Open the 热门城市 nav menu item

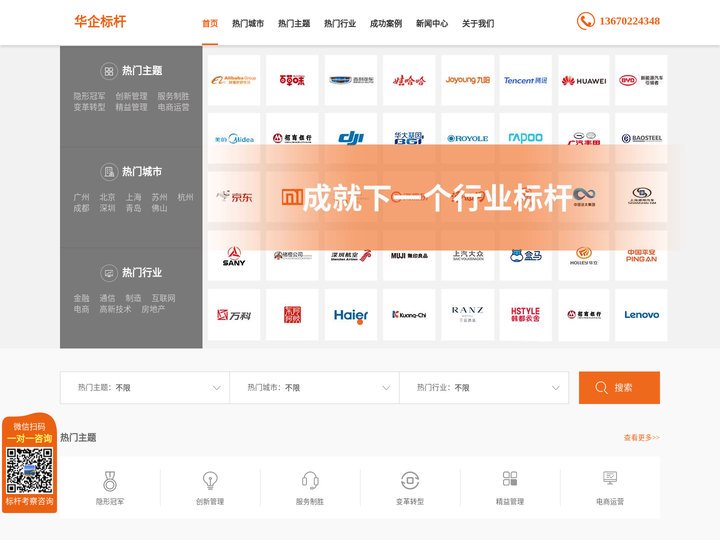click(x=248, y=23)
